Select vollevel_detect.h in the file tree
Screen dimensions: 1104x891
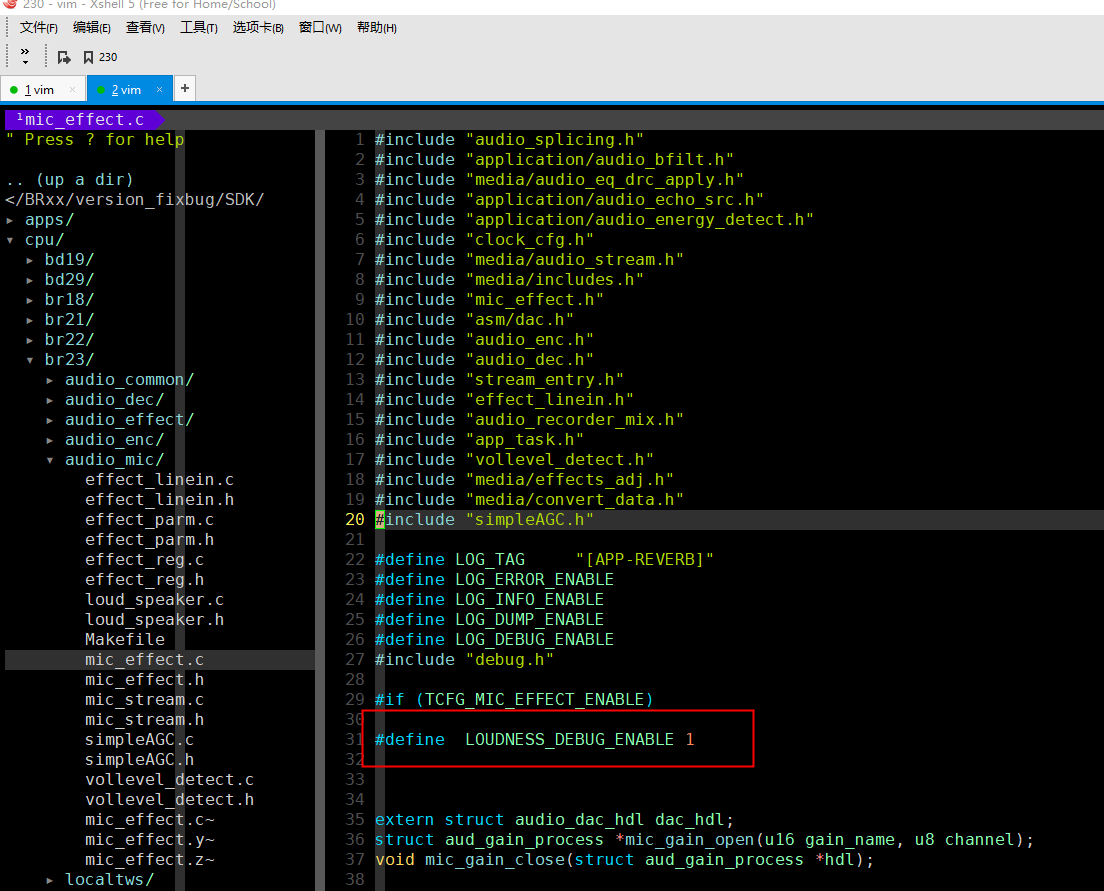(169, 800)
